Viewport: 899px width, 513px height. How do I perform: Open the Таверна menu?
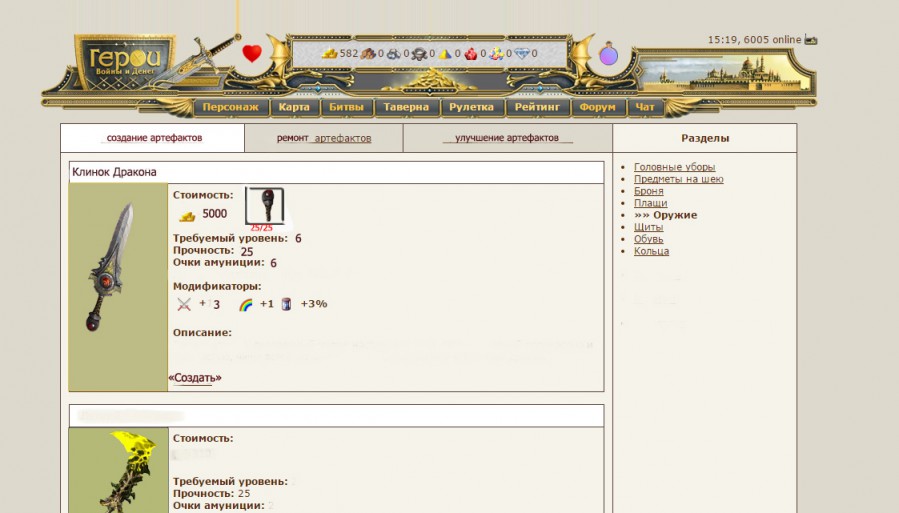(406, 107)
